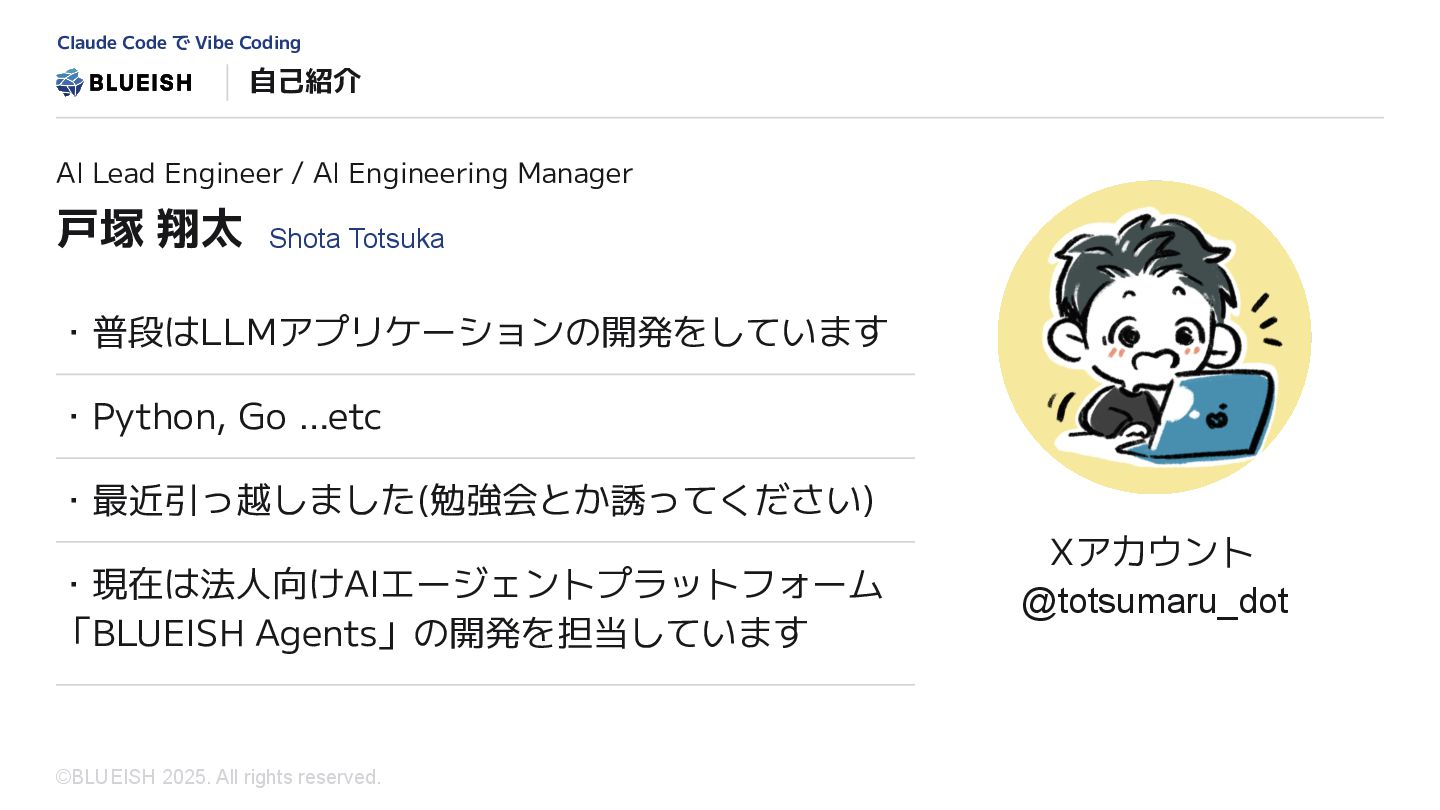Select the AI Lead Engineer job title line
This screenshot has height=810, width=1440.
[x=345, y=174]
